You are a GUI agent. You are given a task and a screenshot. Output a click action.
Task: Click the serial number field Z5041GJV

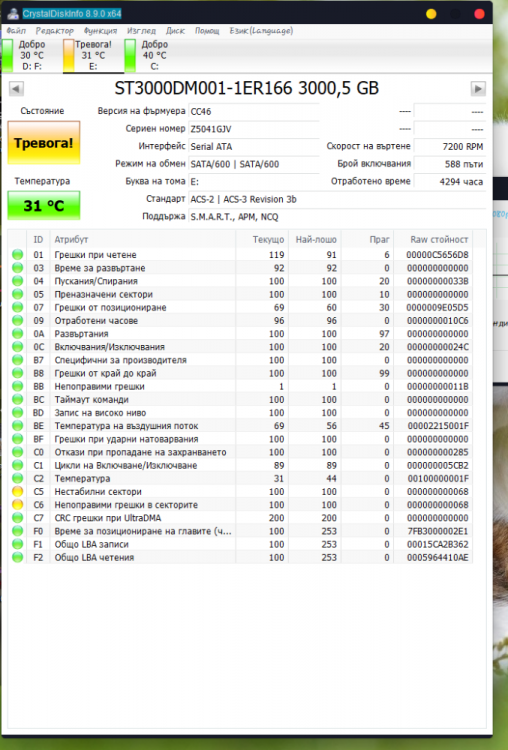[254, 129]
